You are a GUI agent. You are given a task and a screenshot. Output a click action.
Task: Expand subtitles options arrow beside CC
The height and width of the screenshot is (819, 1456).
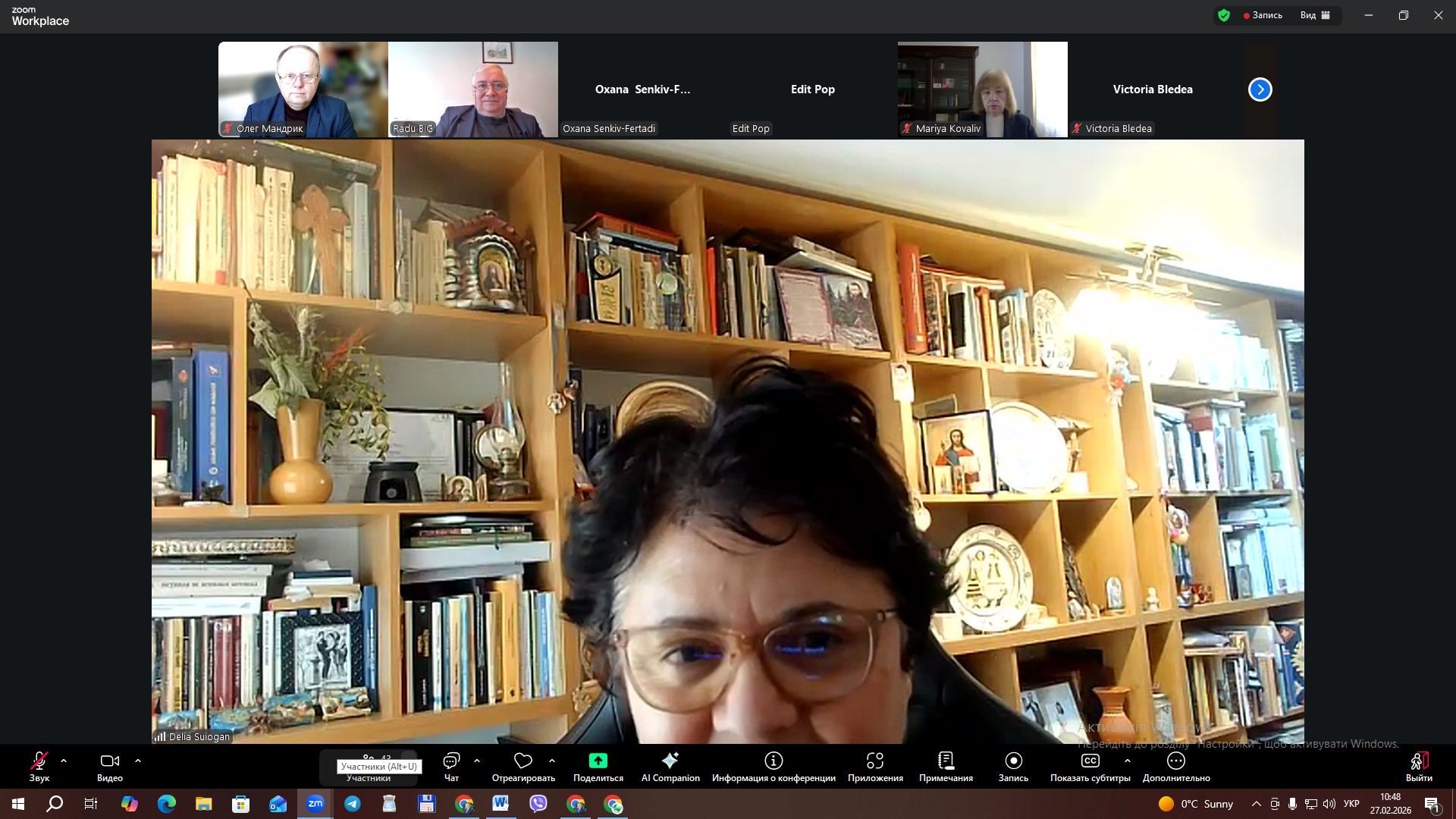1128,760
